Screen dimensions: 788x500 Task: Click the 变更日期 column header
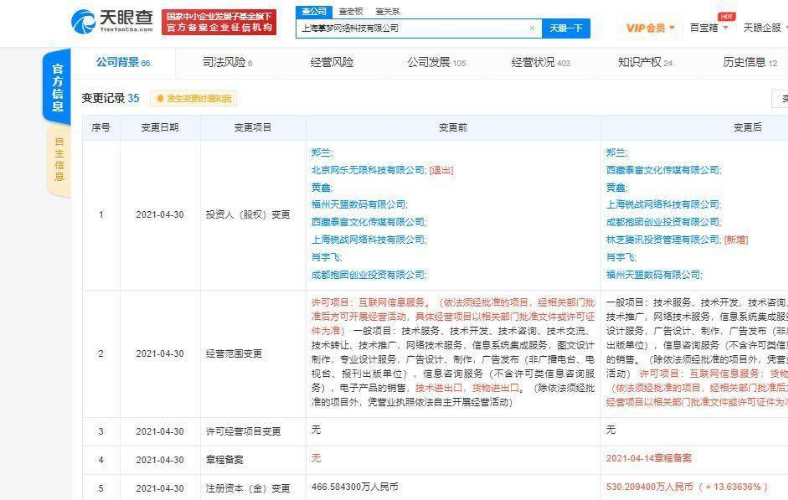[x=160, y=128]
